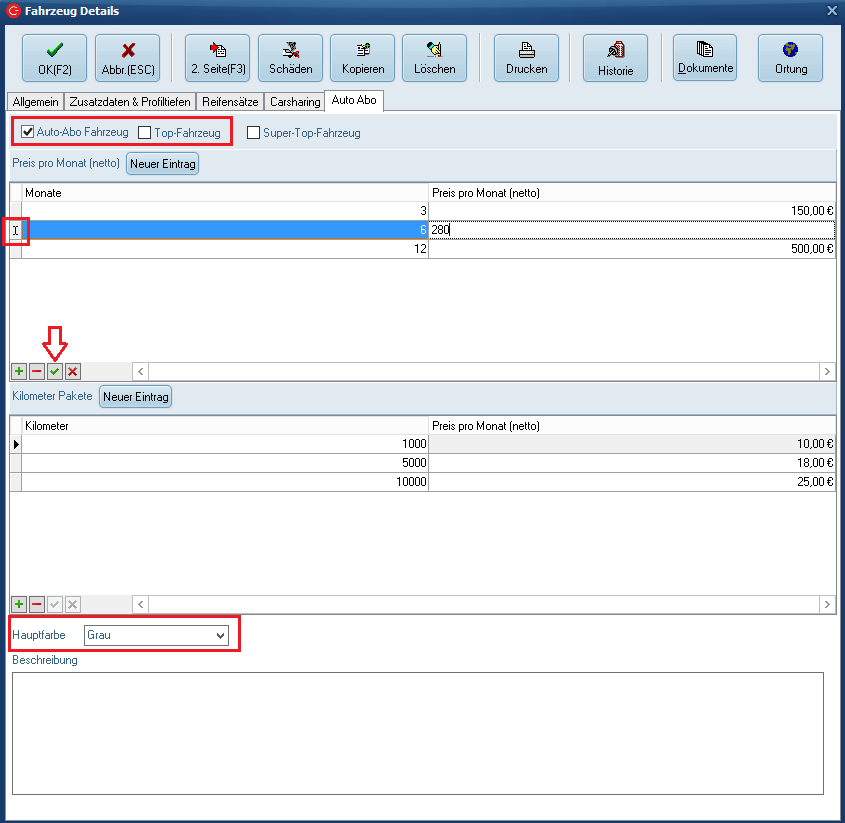This screenshot has height=823, width=845.
Task: Open the Schäden damages toolbar button
Action: (x=290, y=58)
